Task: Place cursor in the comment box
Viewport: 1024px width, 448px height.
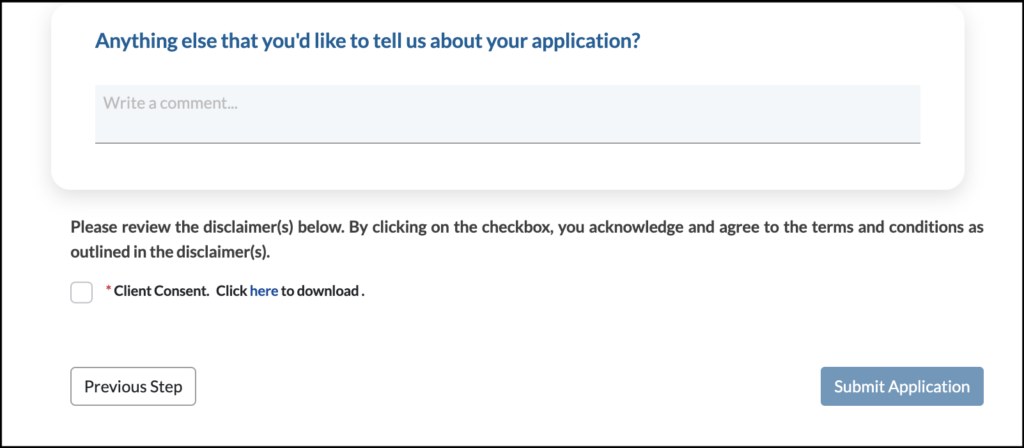Action: tap(507, 114)
